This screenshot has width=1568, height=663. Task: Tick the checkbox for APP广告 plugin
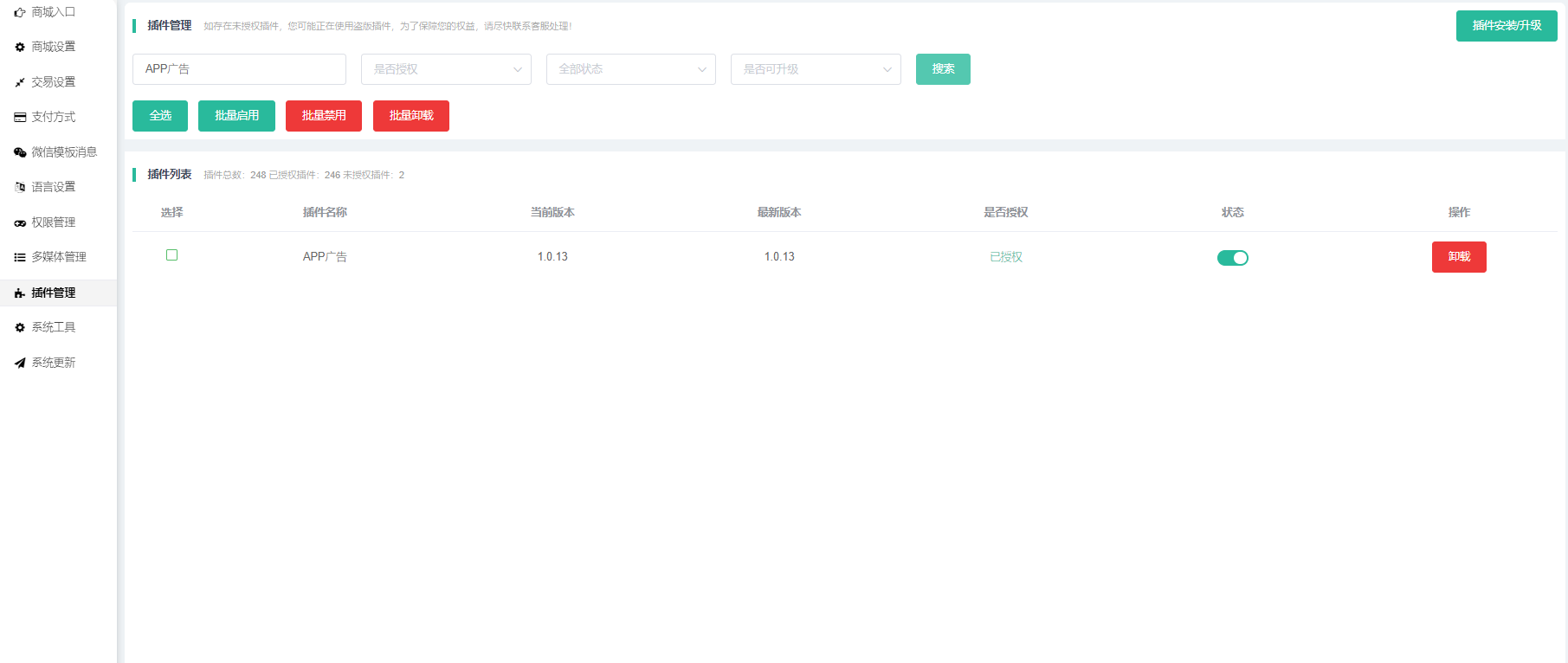pyautogui.click(x=171, y=255)
